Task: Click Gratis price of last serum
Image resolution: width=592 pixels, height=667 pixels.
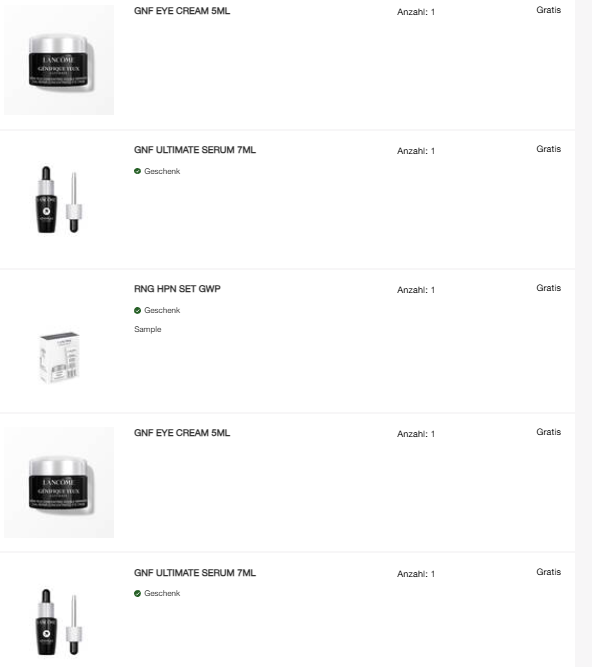Action: (x=549, y=572)
